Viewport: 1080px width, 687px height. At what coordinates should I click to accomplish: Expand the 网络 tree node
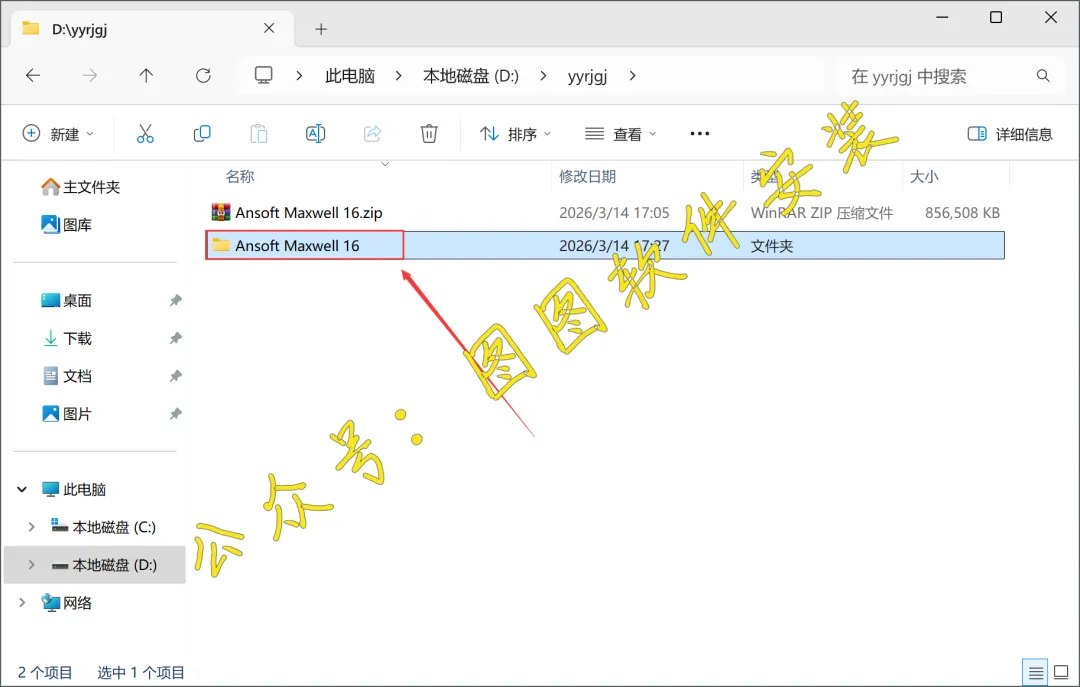click(22, 603)
